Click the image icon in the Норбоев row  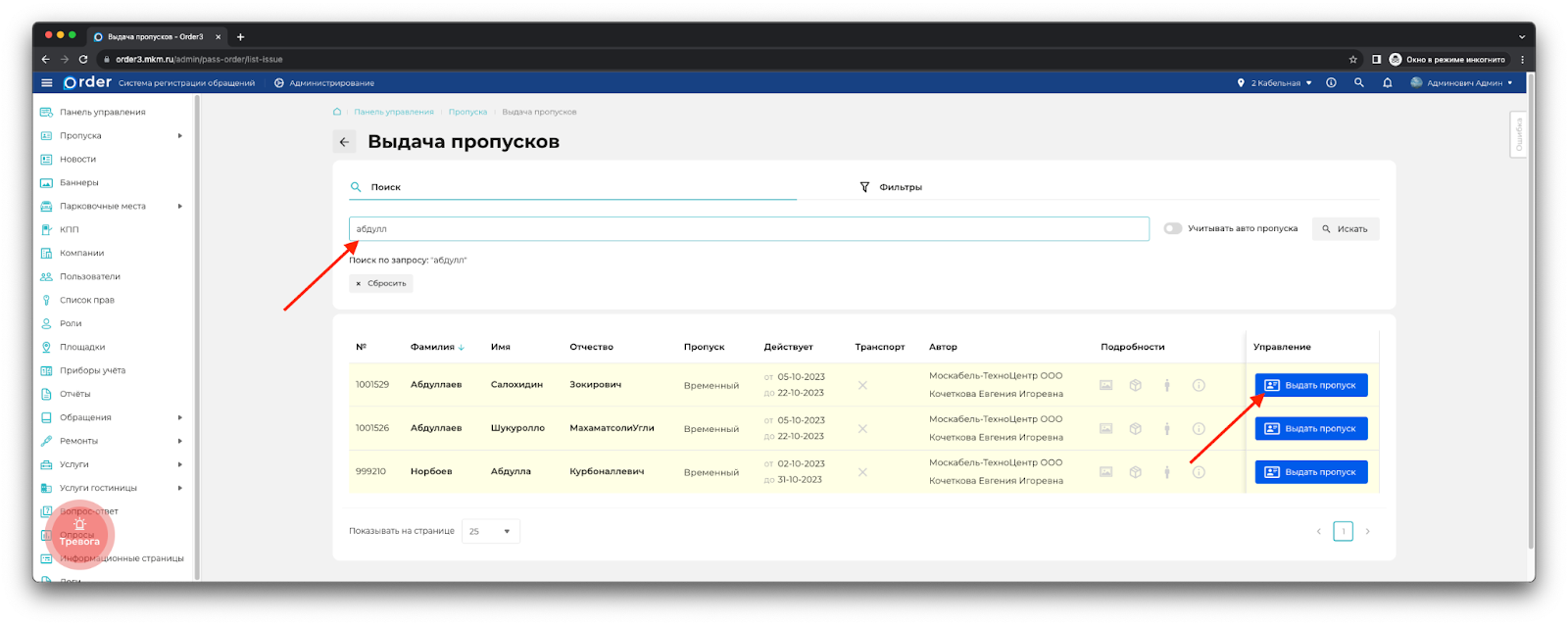pos(1105,472)
